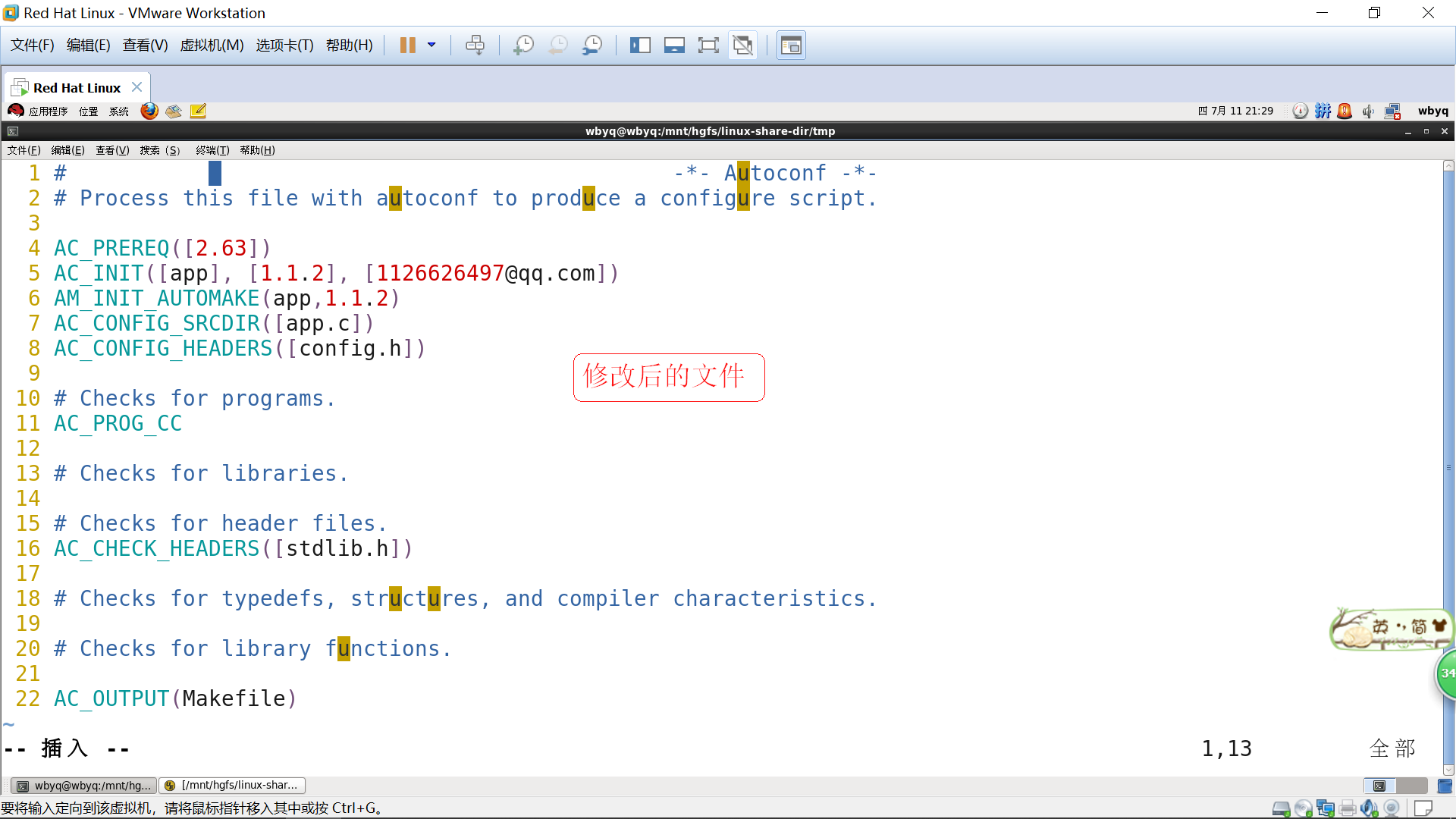1456x819 pixels.
Task: Toggle the Unity mode icon
Action: [x=742, y=45]
